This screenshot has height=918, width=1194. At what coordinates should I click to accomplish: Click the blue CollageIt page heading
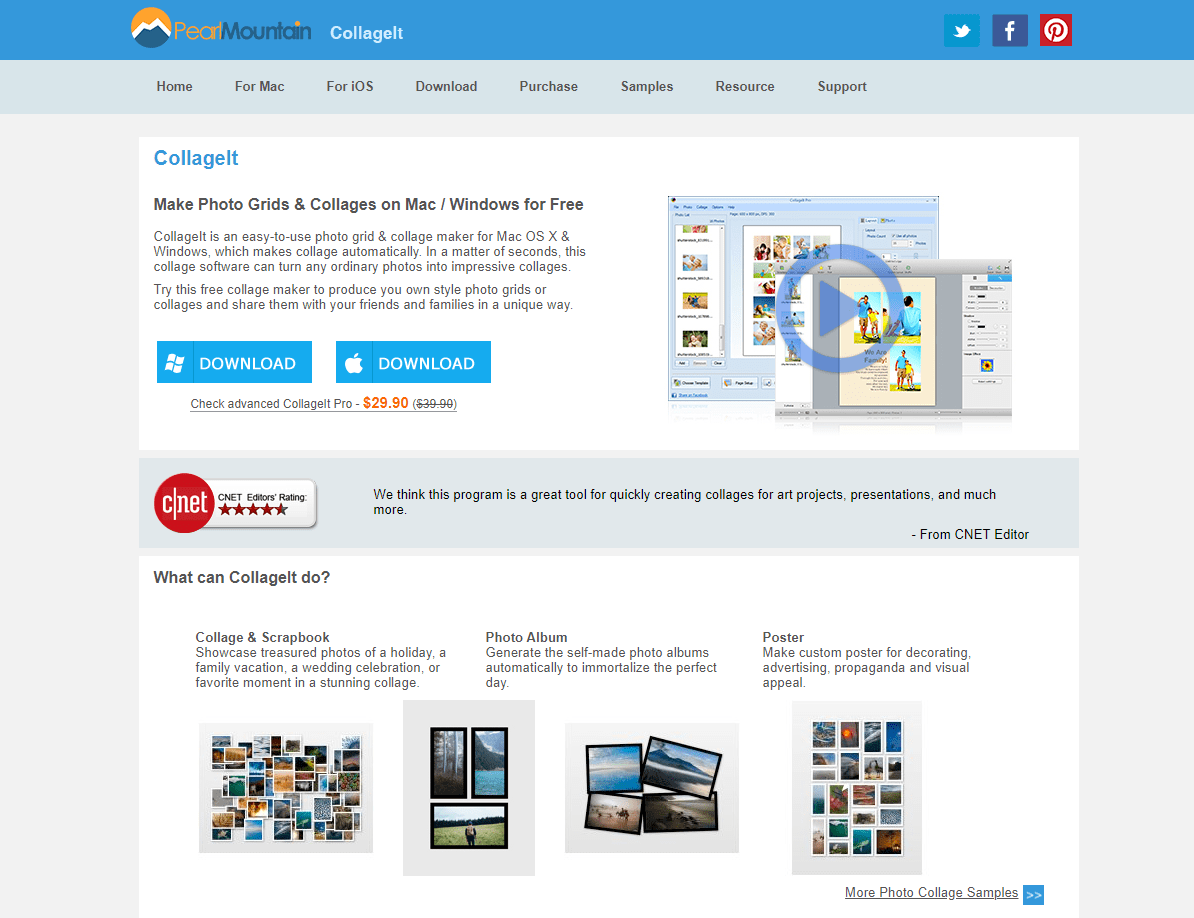click(196, 158)
